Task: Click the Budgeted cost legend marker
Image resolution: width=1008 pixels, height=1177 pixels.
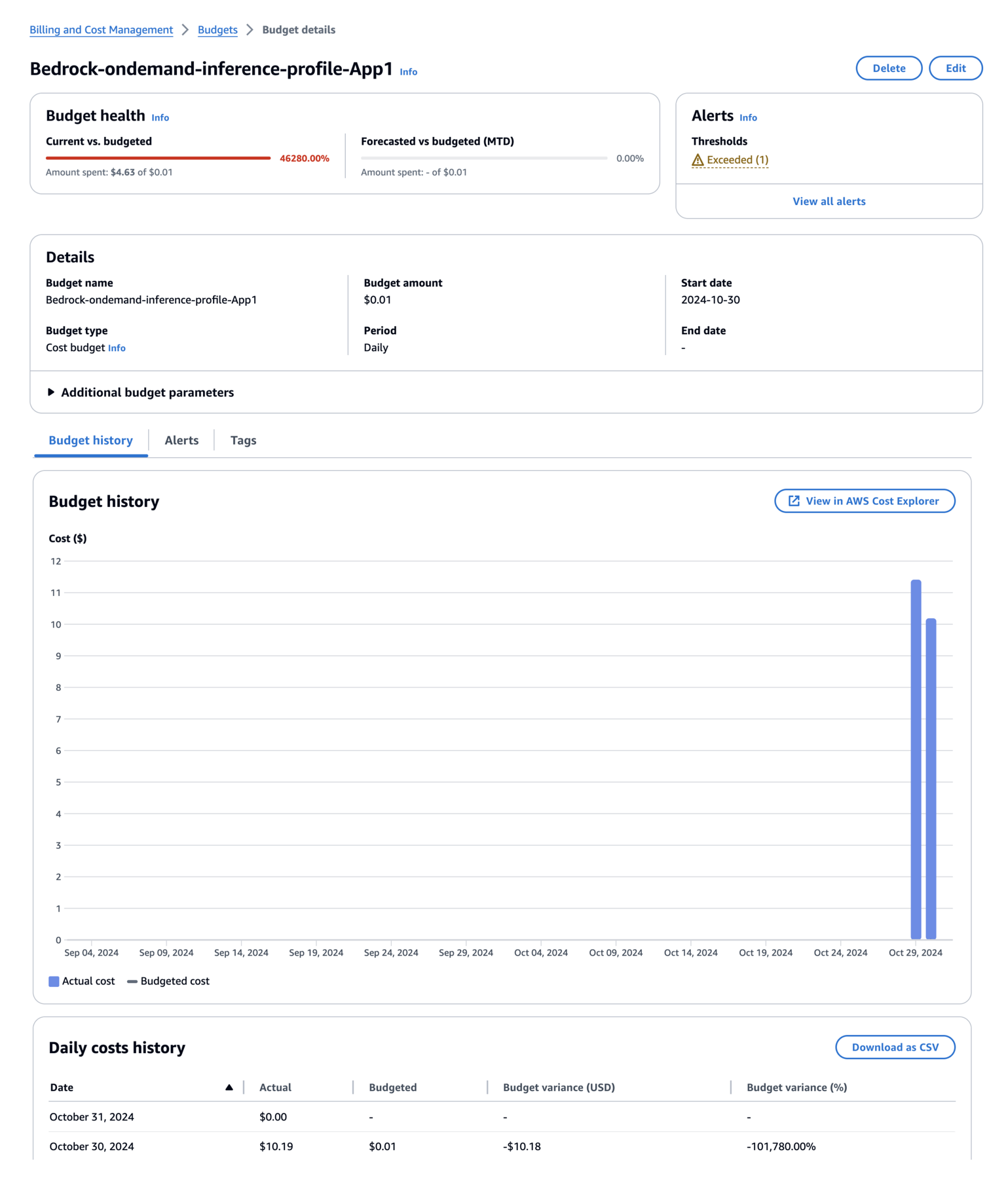Action: [x=132, y=981]
